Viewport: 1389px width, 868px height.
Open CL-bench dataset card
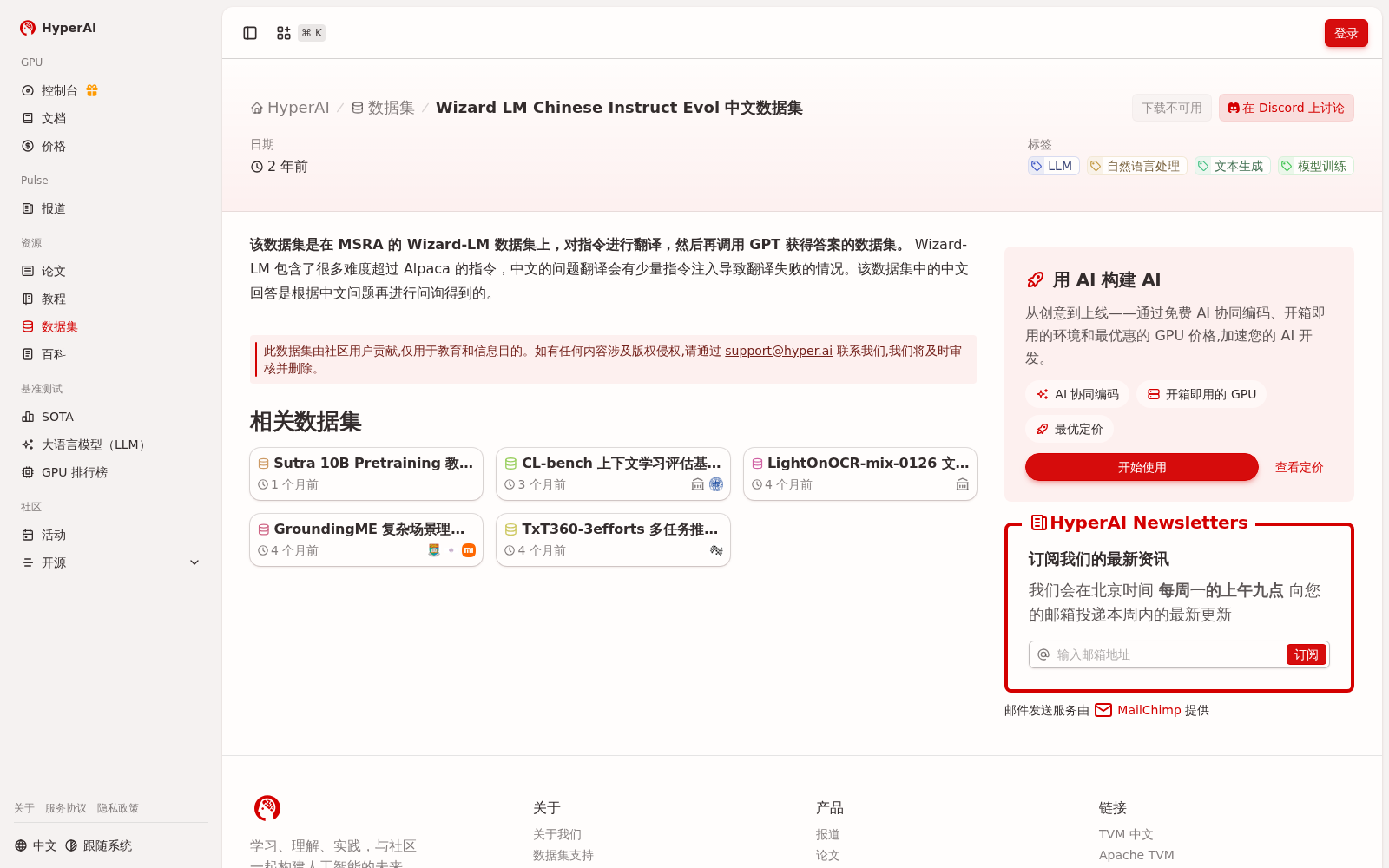(x=613, y=474)
